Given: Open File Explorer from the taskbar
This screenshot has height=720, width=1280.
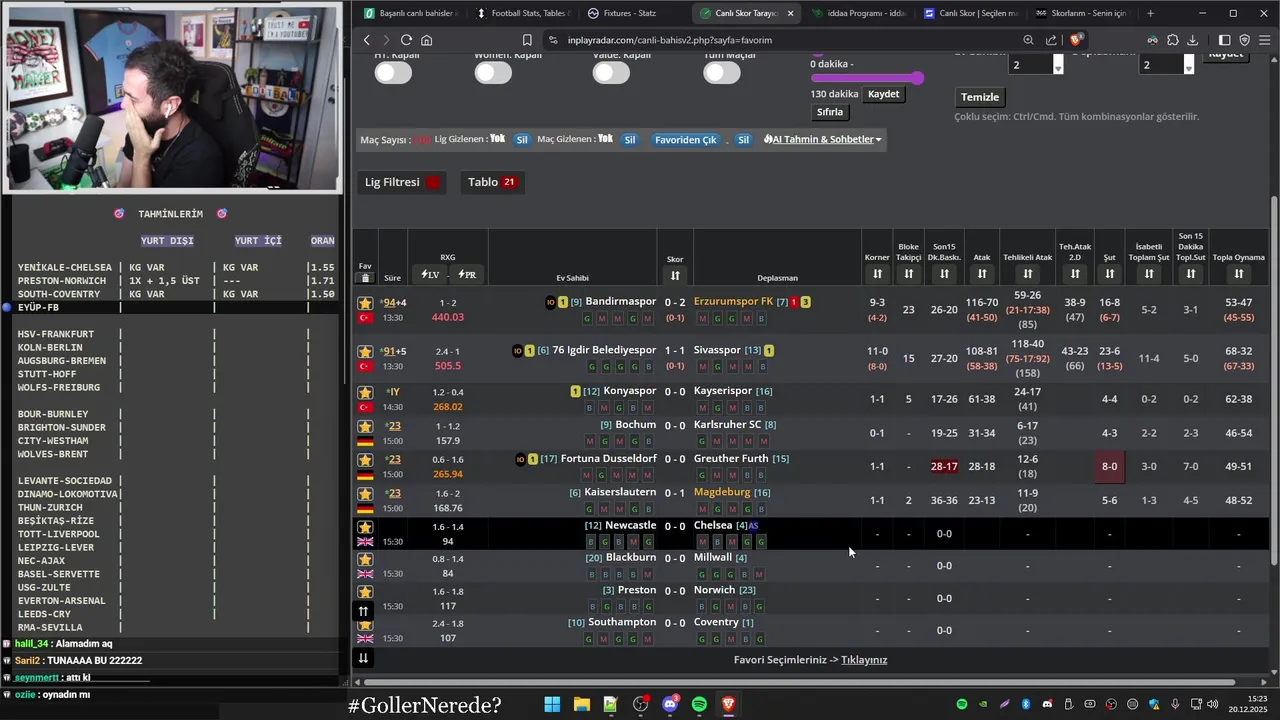Looking at the screenshot, I should click(581, 704).
